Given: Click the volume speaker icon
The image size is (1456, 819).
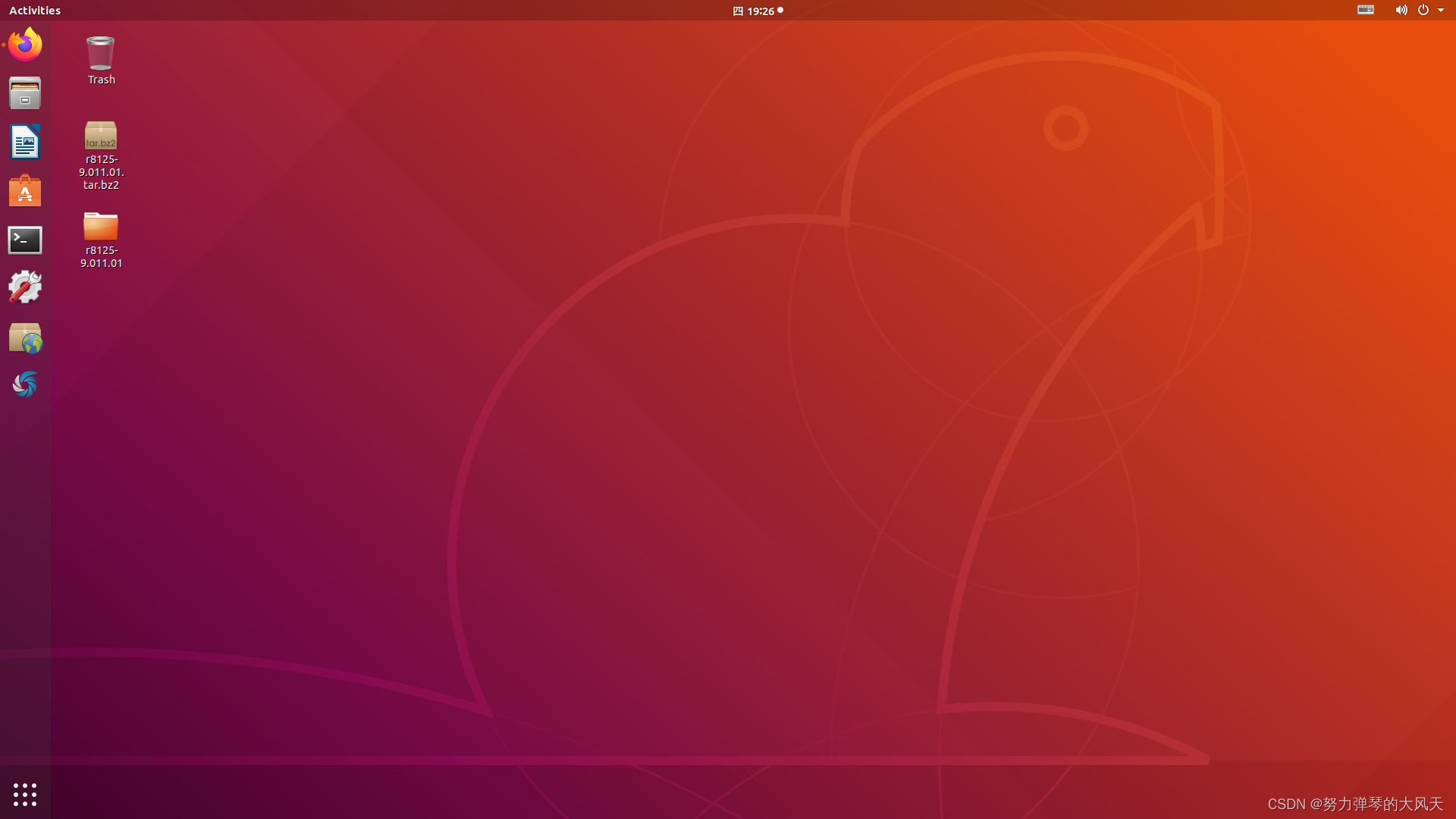Looking at the screenshot, I should click(x=1401, y=10).
